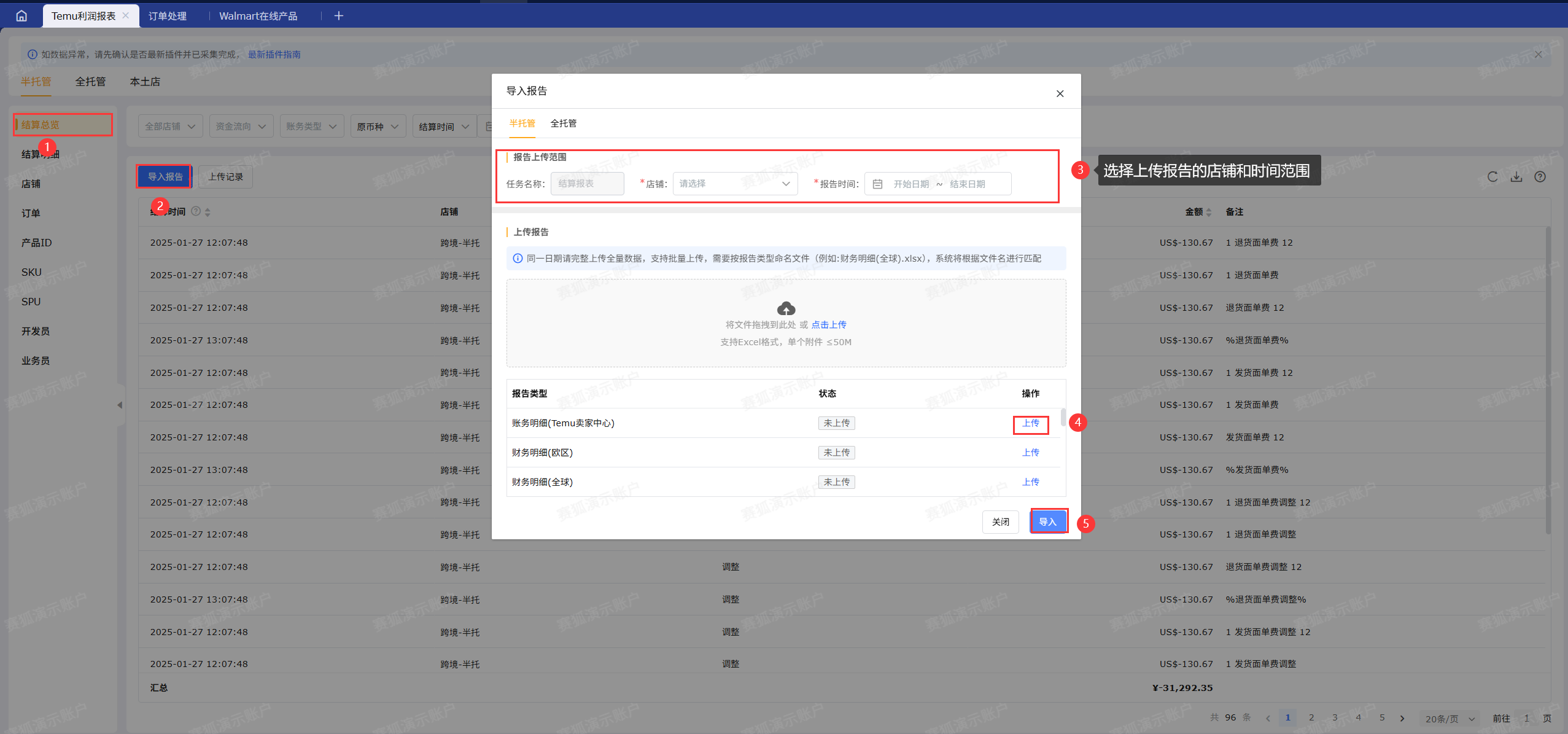
Task: Click the 开始日期 input field
Action: tap(911, 184)
